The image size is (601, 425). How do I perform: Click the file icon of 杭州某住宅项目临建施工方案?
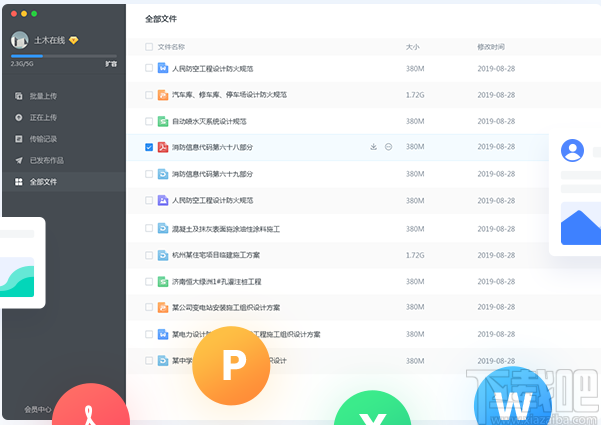(163, 255)
